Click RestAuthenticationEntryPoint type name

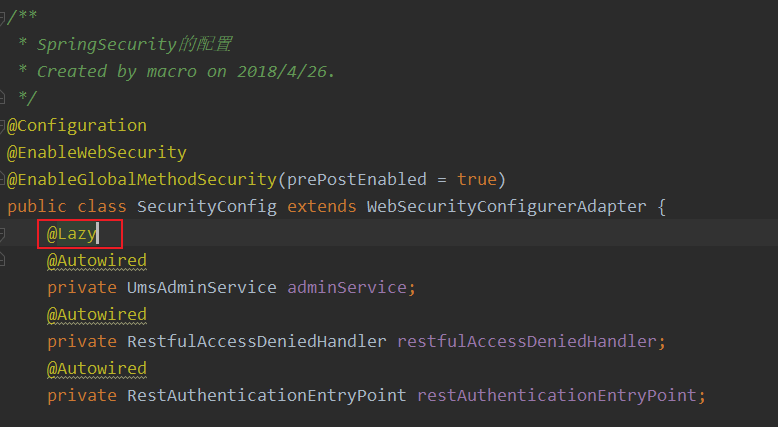266,396
